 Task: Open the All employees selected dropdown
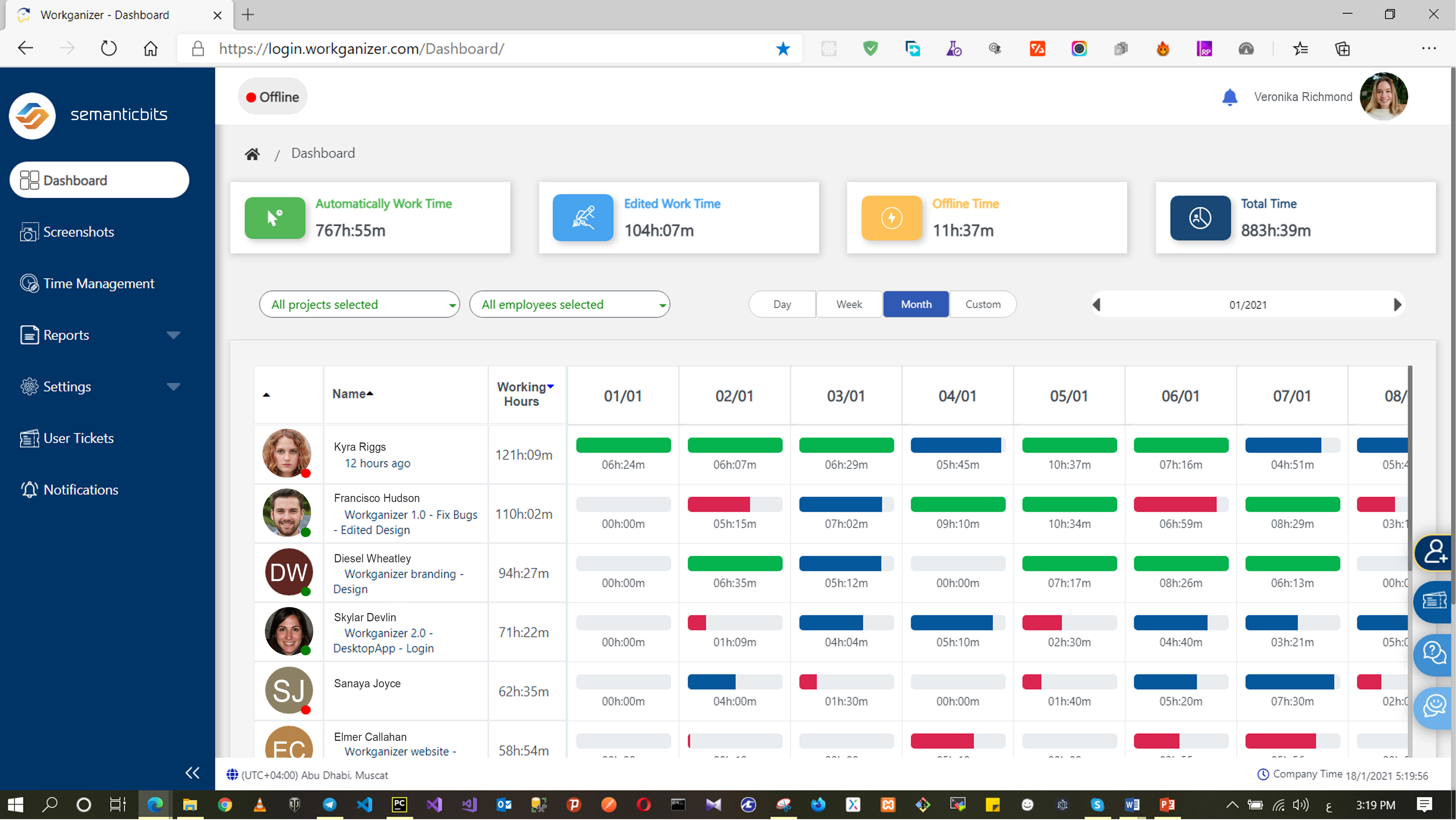(x=569, y=305)
